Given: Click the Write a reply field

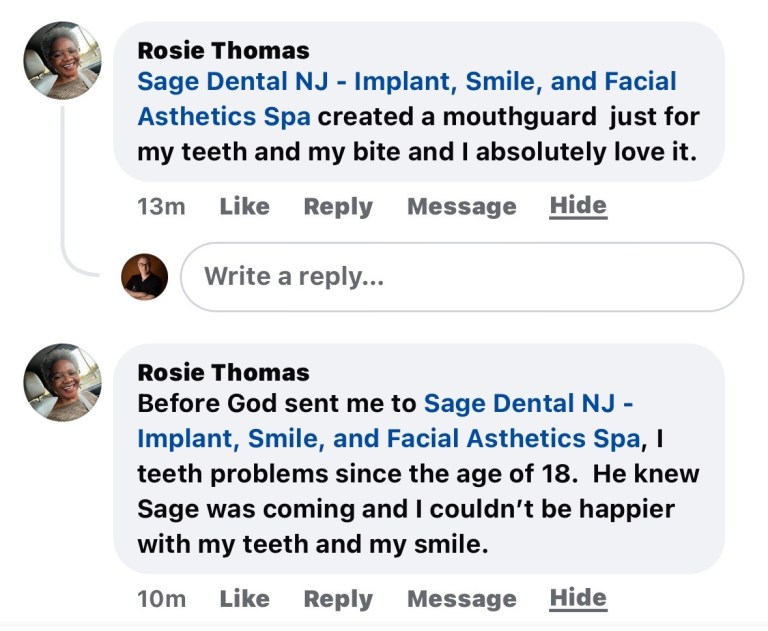Looking at the screenshot, I should point(461,277).
